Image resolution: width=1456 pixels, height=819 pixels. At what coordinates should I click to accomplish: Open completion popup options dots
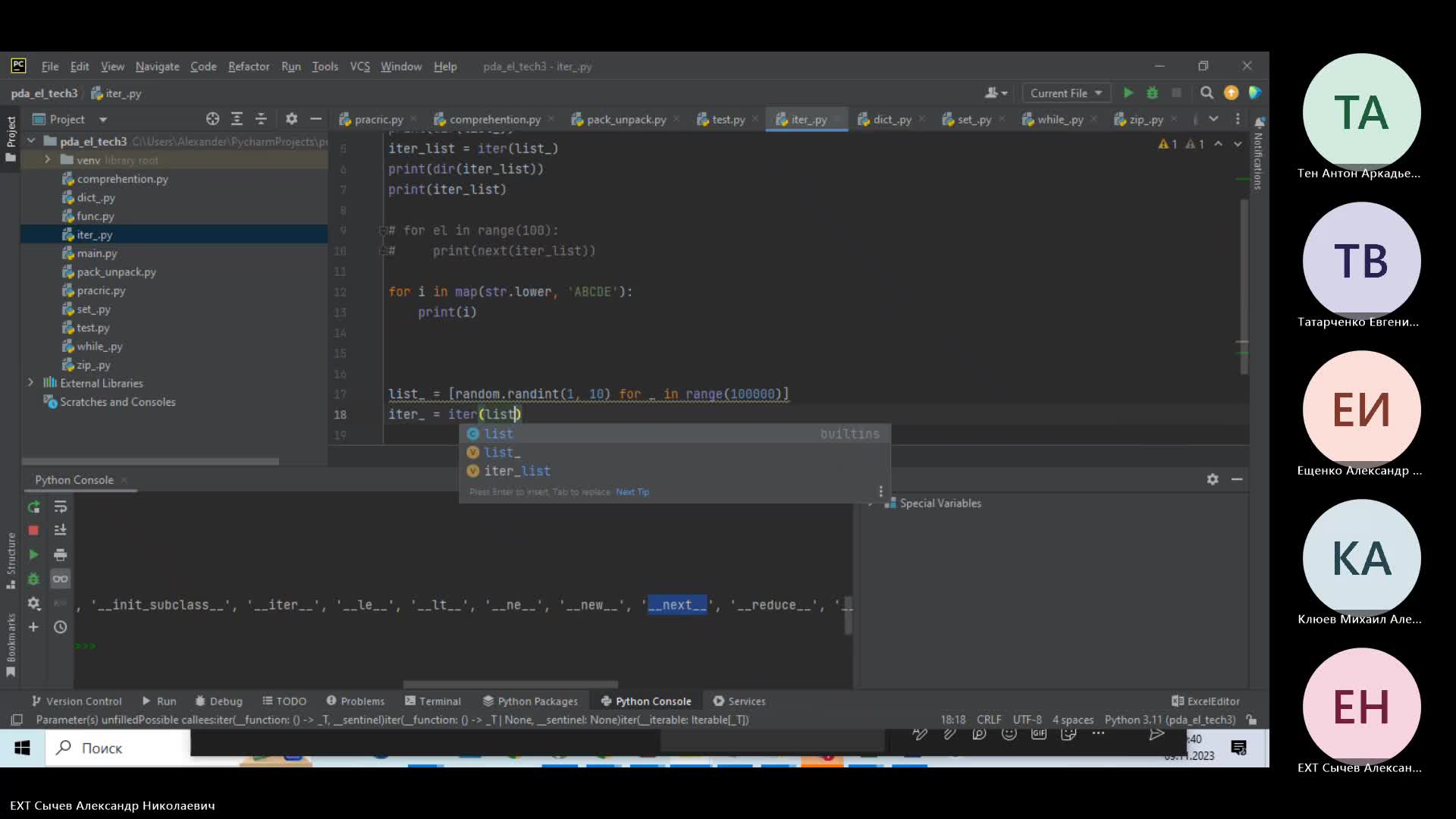click(880, 492)
